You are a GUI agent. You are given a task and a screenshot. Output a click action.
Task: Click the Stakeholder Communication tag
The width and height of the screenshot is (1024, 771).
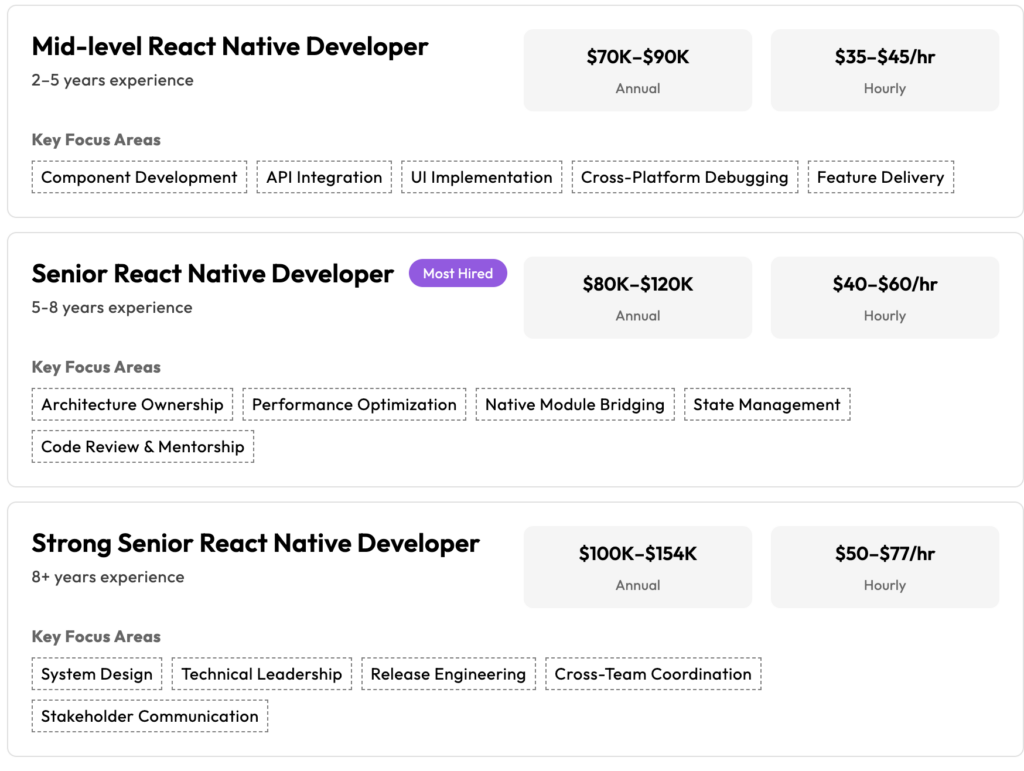(150, 716)
